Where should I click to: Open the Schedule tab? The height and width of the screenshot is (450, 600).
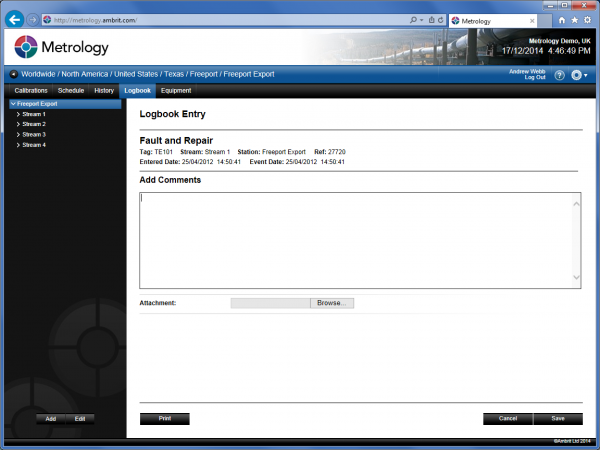point(71,91)
